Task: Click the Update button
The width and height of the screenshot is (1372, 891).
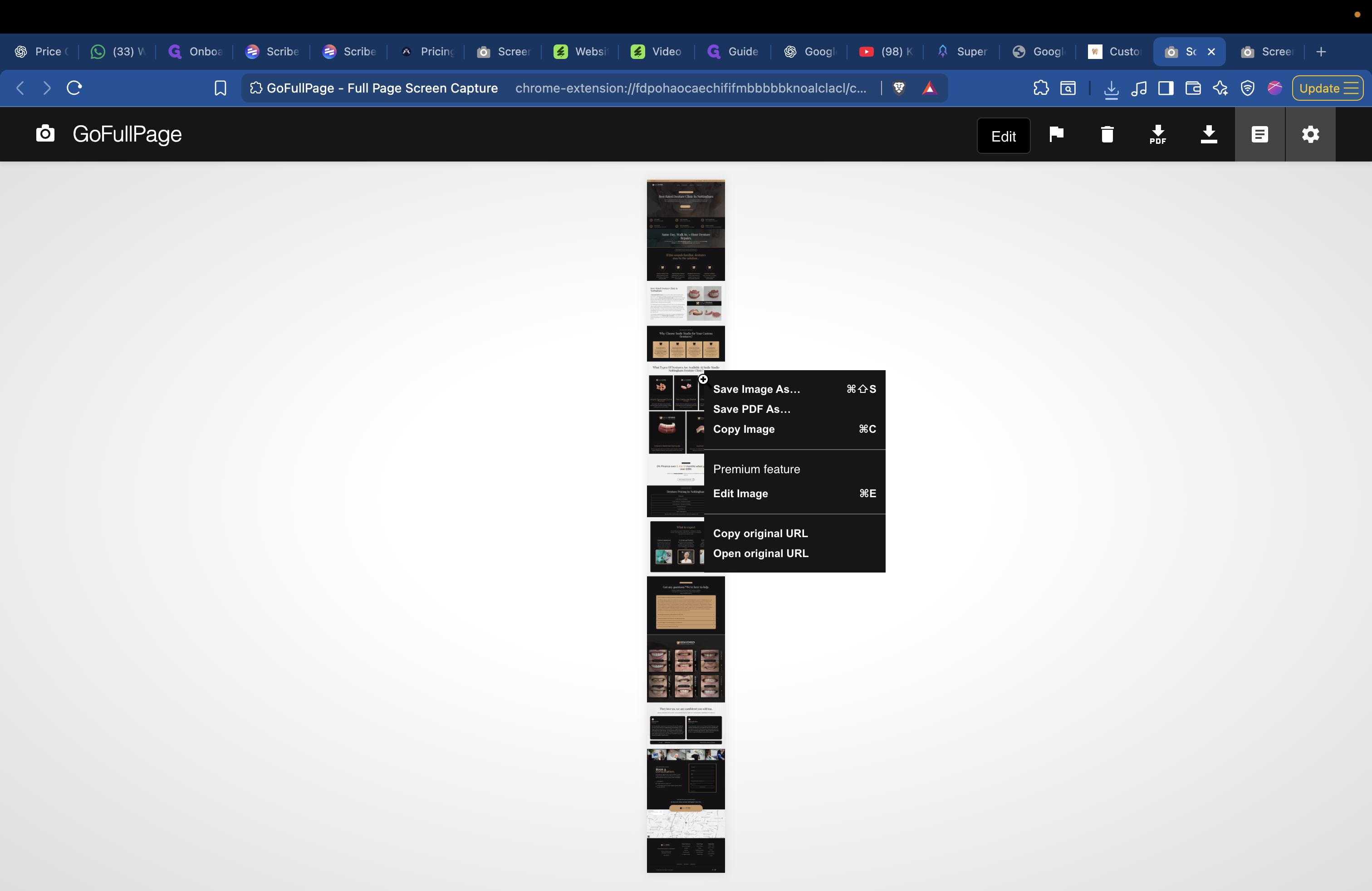Action: point(1320,88)
